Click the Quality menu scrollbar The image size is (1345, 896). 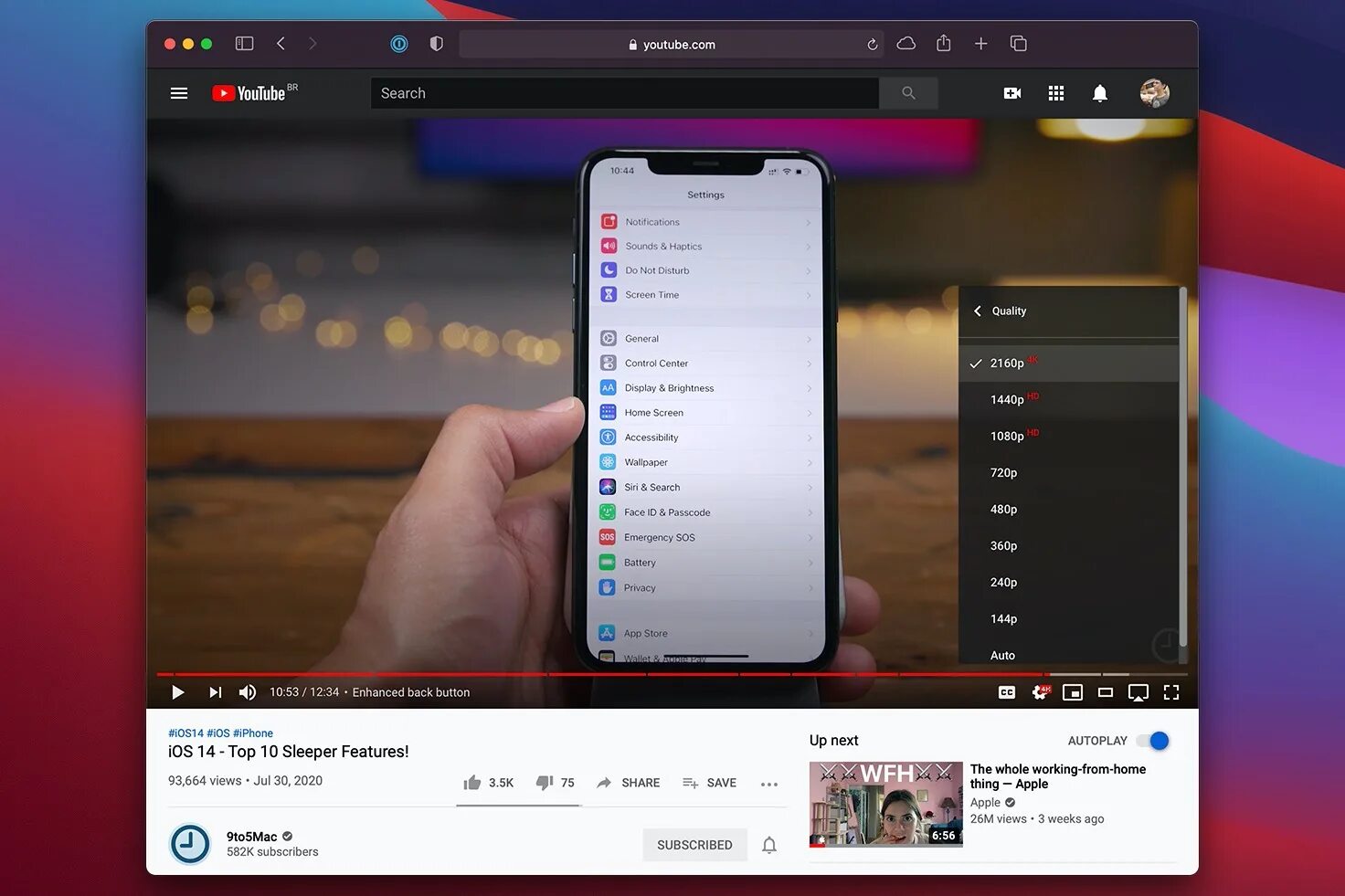click(1183, 466)
